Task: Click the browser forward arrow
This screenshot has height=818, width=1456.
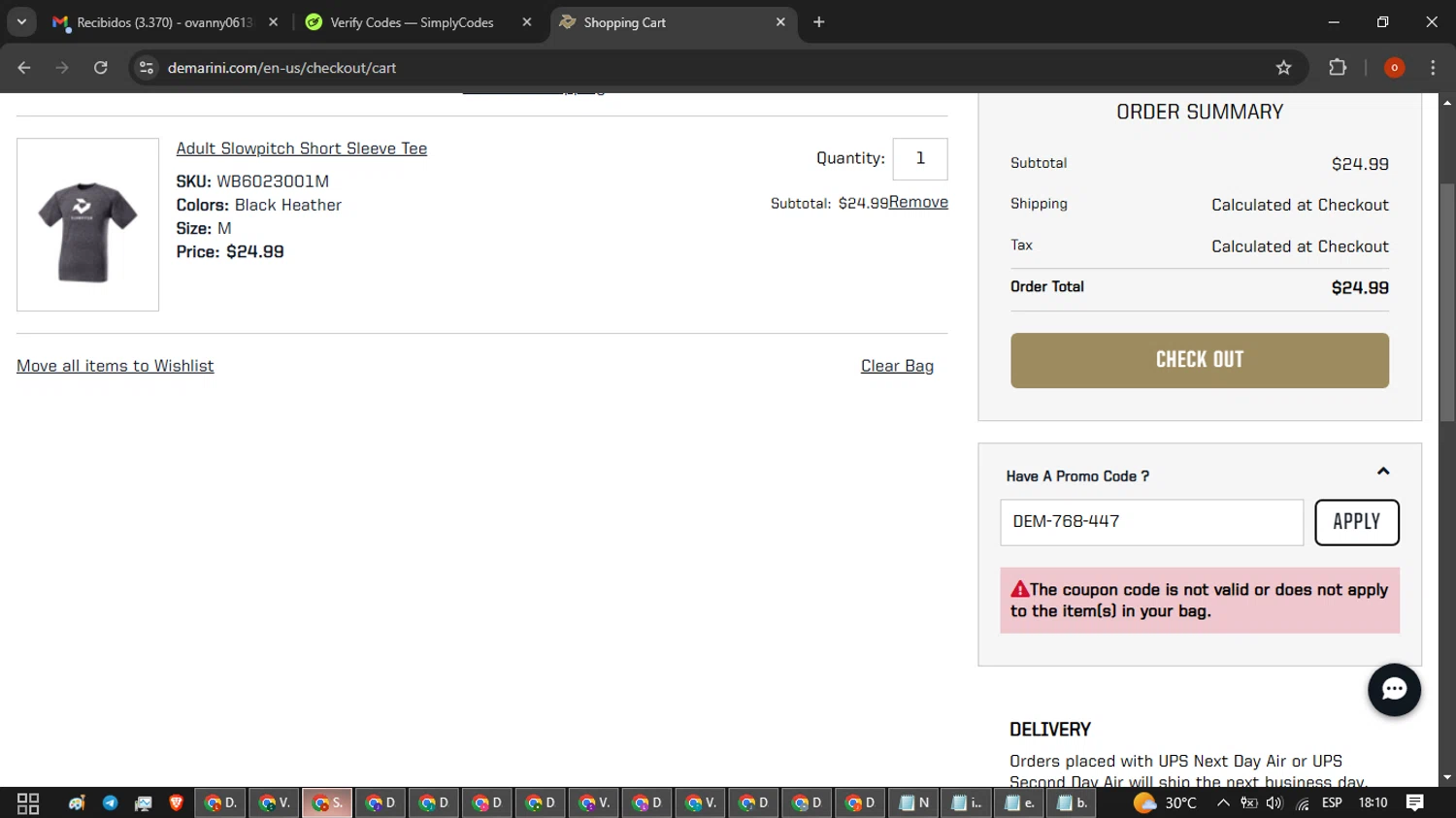Action: 62,68
